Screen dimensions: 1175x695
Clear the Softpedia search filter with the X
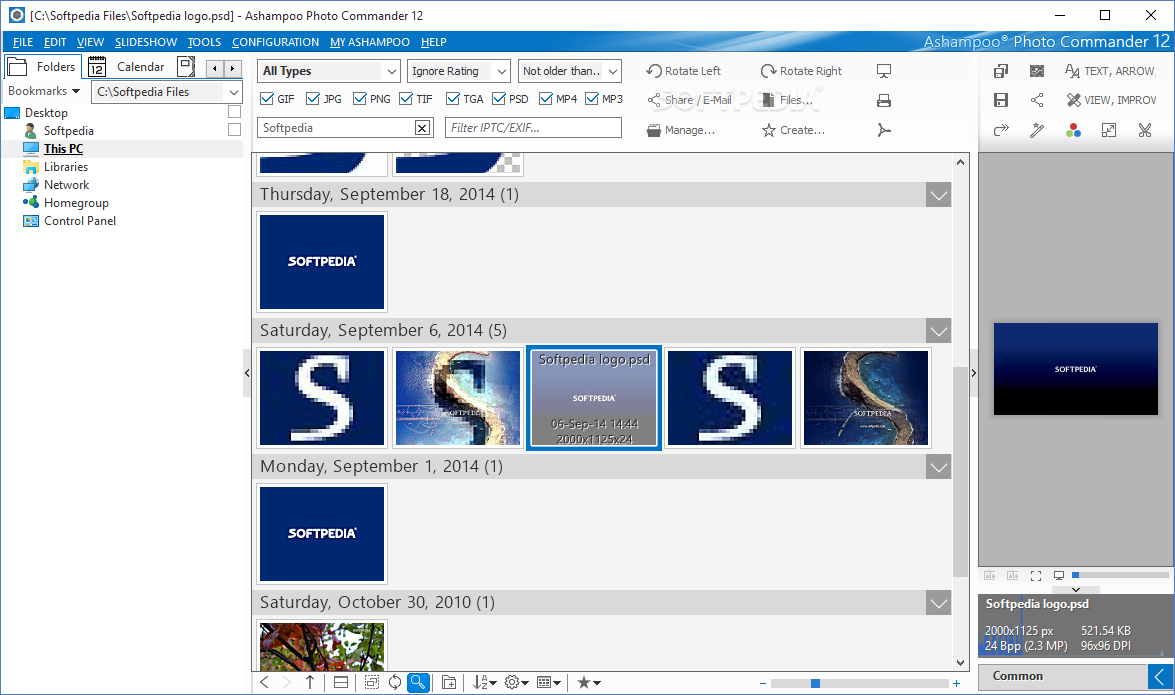423,128
